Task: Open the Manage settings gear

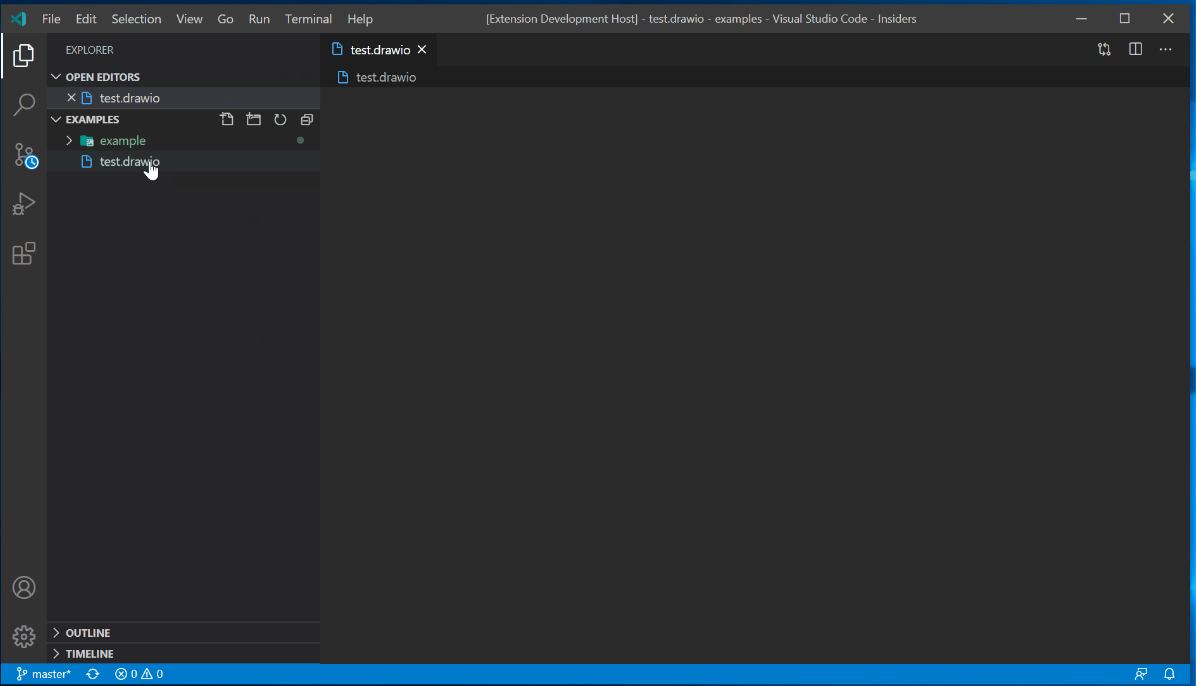Action: tap(24, 636)
